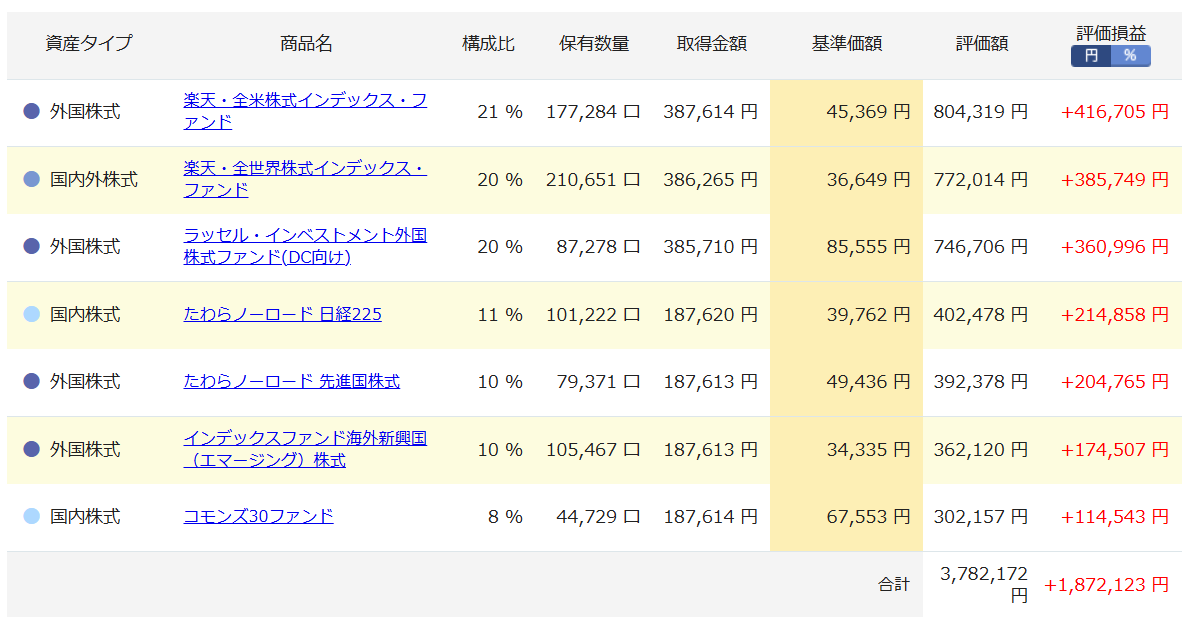
Task: Click the color dot beside 国内外株式
Action: pos(31,179)
